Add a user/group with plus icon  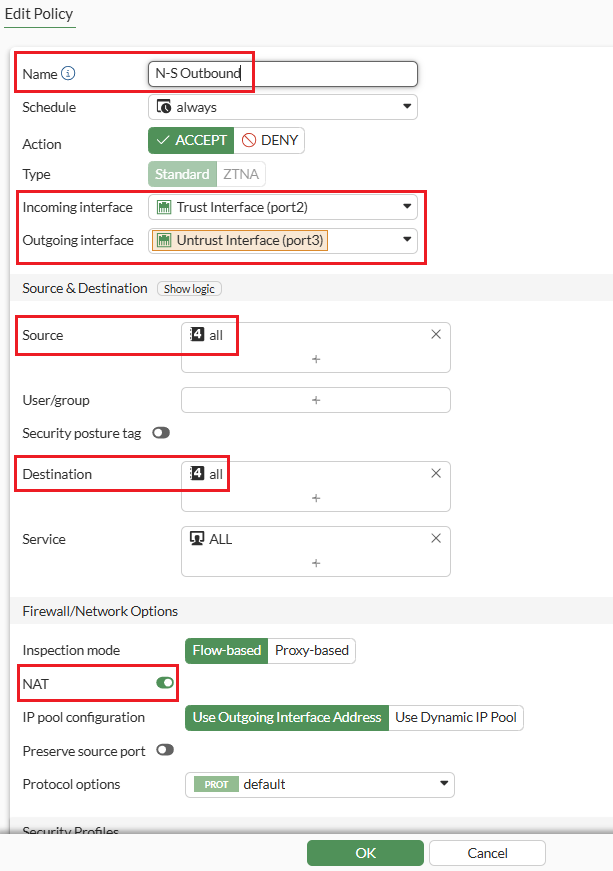[316, 400]
